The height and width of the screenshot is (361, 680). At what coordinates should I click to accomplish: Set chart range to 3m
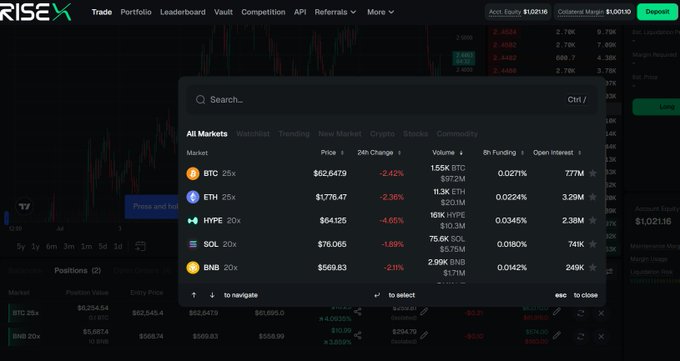[x=69, y=246]
